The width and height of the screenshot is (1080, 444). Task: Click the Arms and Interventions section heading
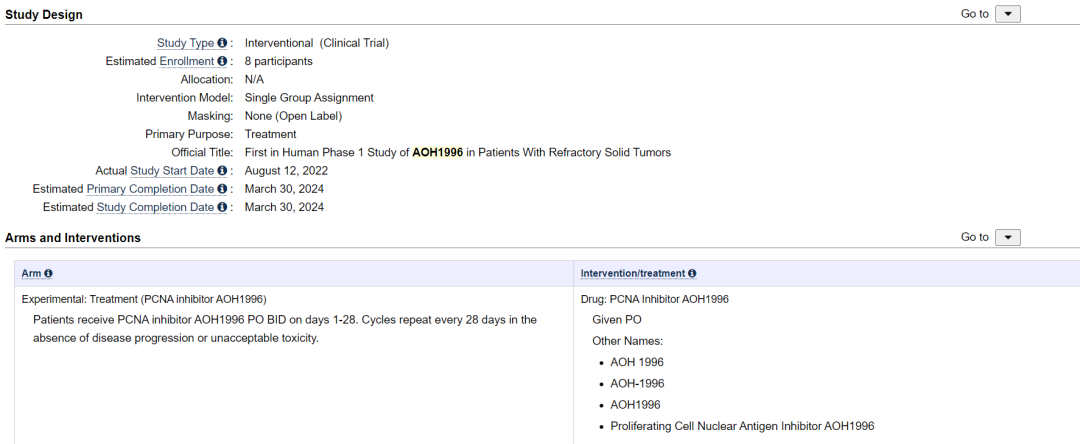73,238
